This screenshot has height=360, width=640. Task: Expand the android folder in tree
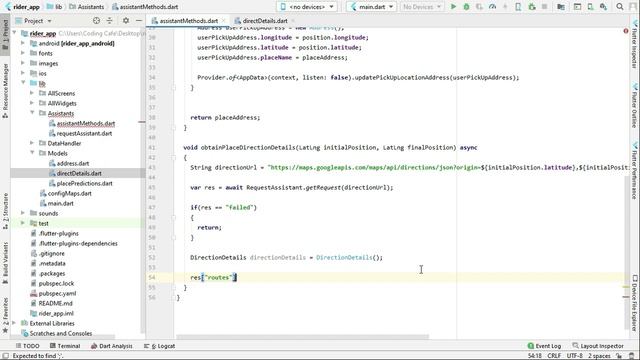[x=23, y=43]
